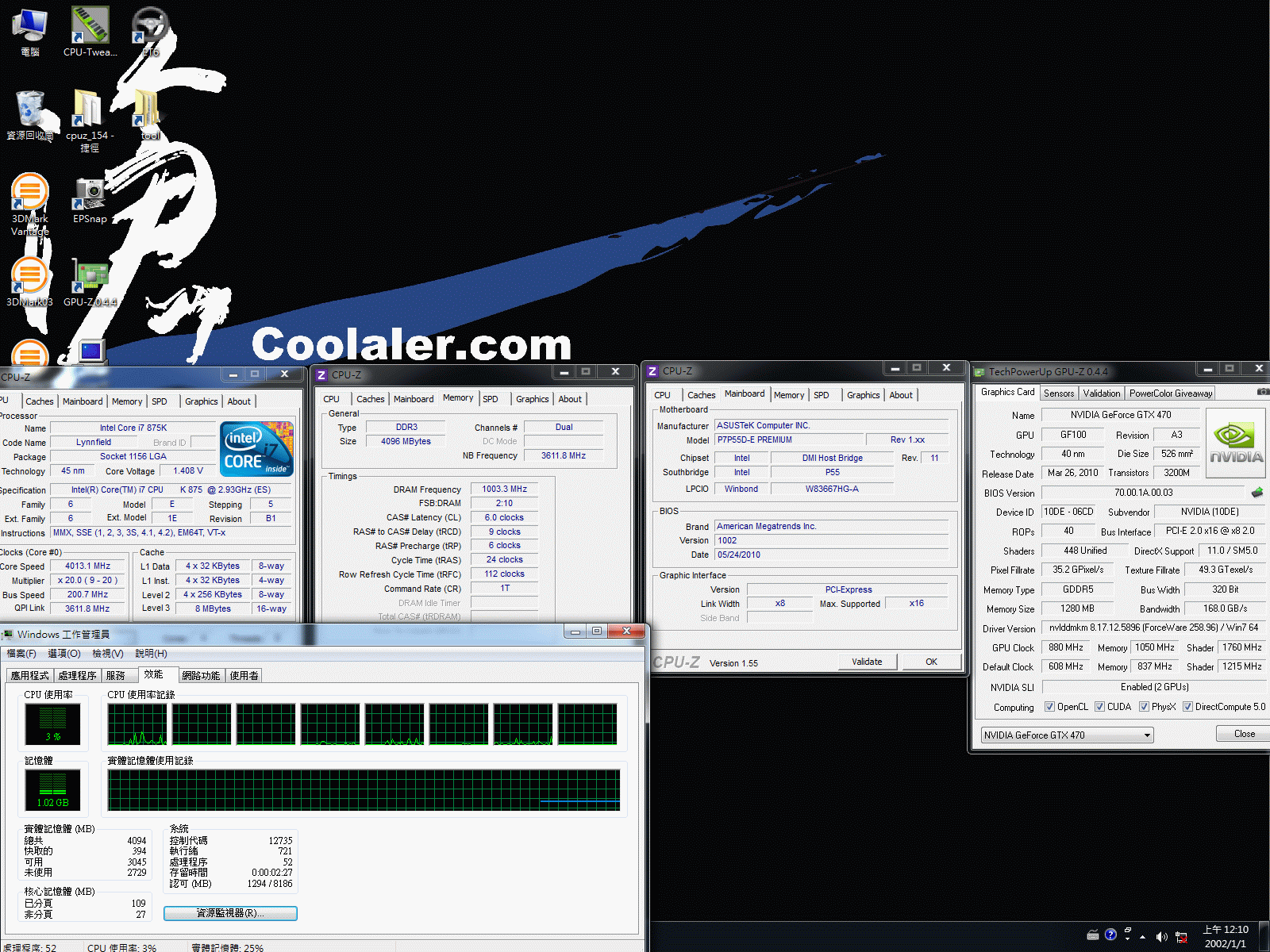The width and height of the screenshot is (1270, 952).
Task: Open the cpuz_154 shortcut folder
Action: coord(90,121)
